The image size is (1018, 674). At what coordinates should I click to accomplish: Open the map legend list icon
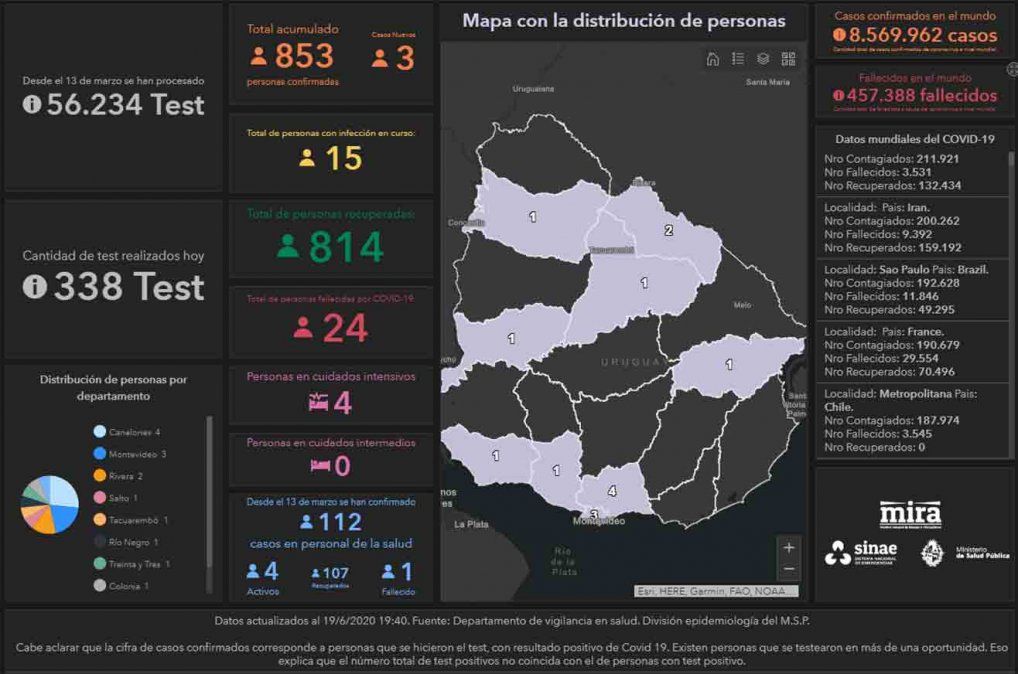coord(738,59)
